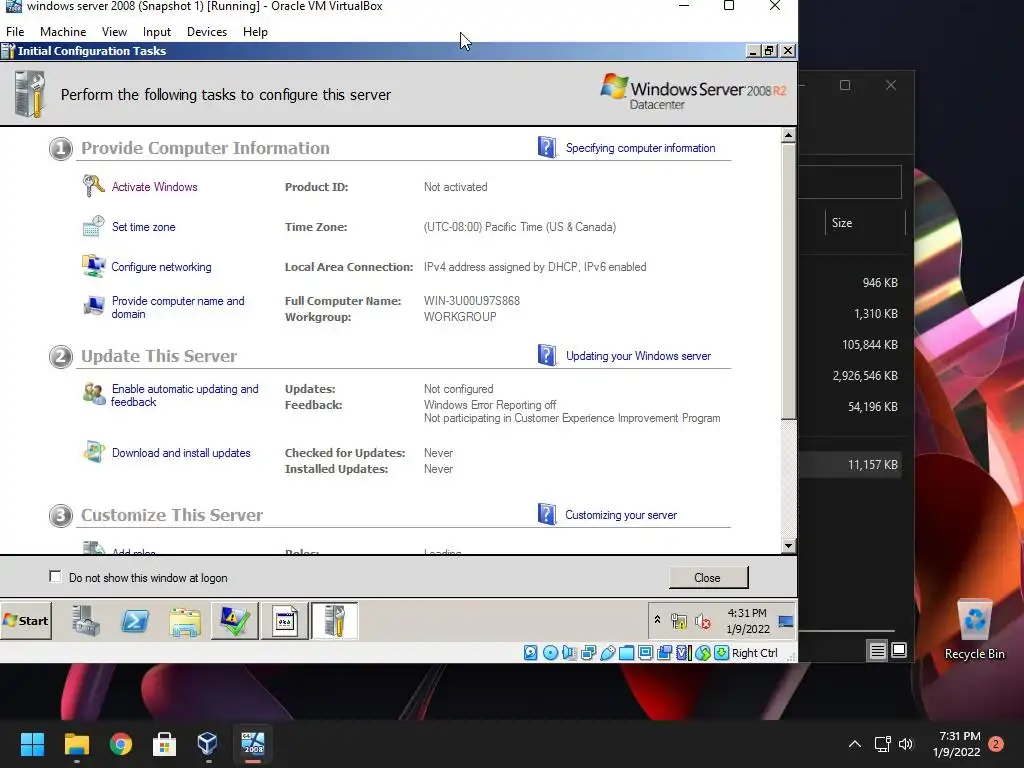
Task: Click help icon beside Specifying computer information
Action: point(547,147)
